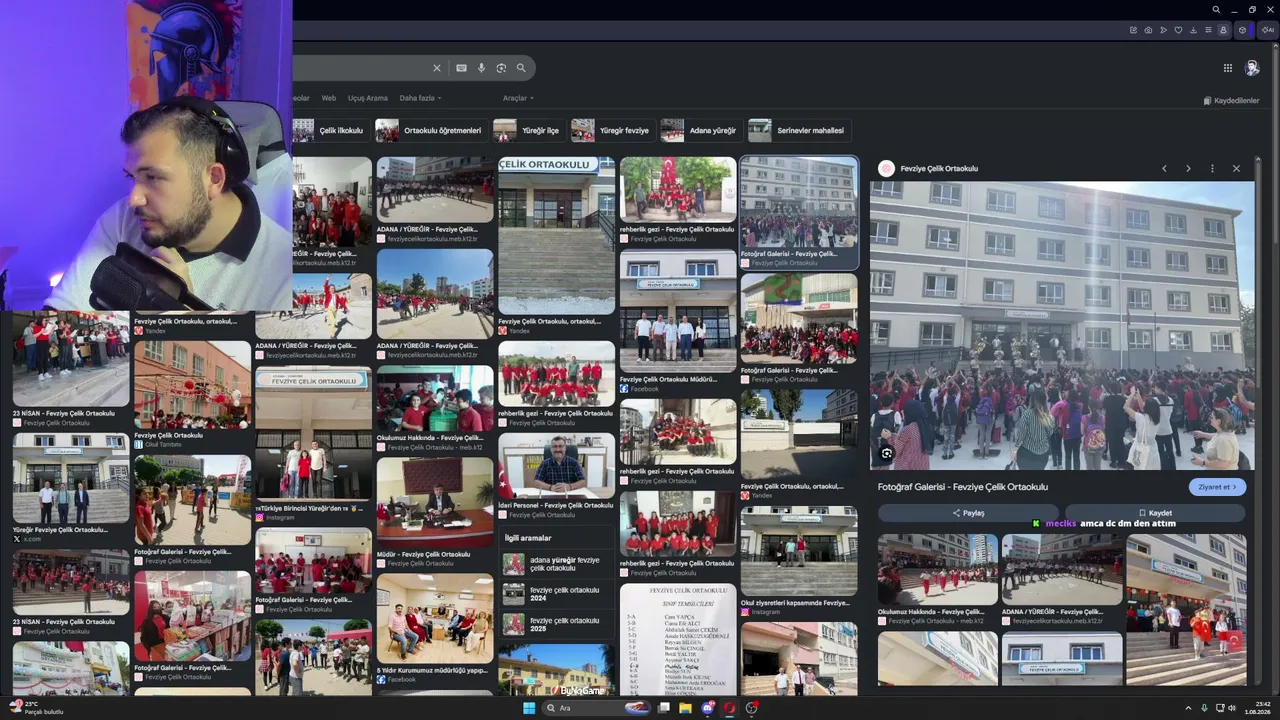Open Discord from the taskbar

tap(708, 708)
